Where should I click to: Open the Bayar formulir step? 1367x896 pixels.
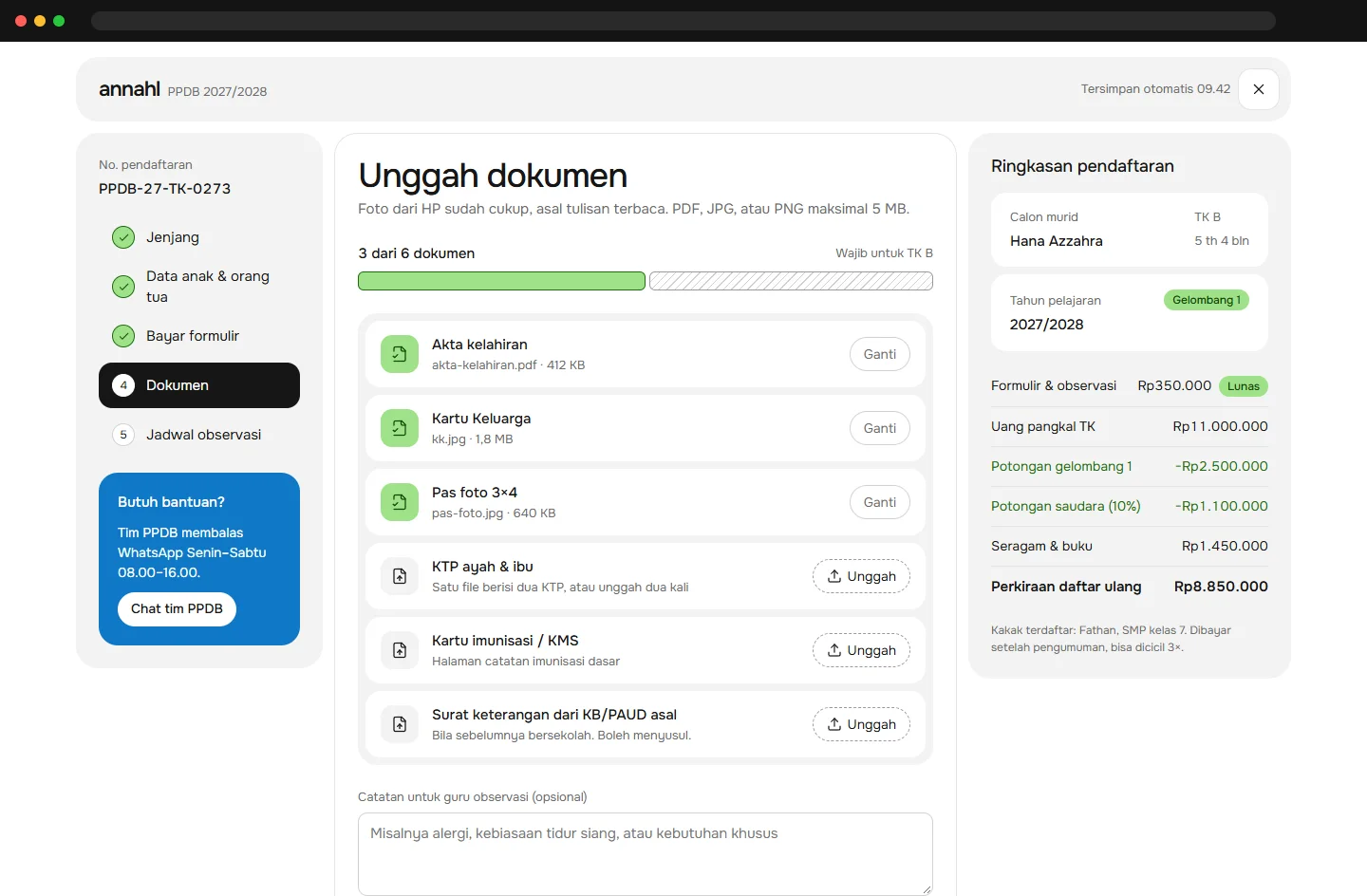click(x=199, y=336)
